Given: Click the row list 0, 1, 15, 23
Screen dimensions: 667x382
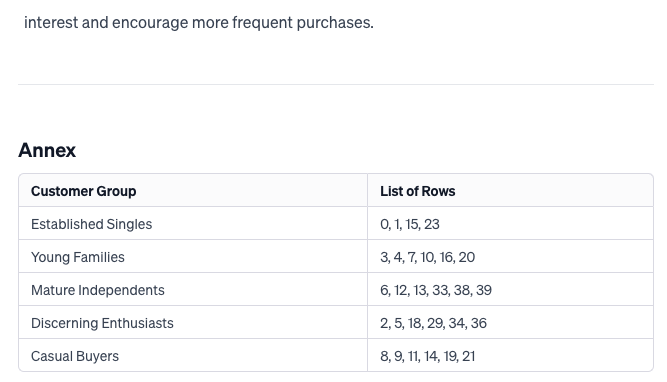Looking at the screenshot, I should point(410,224).
